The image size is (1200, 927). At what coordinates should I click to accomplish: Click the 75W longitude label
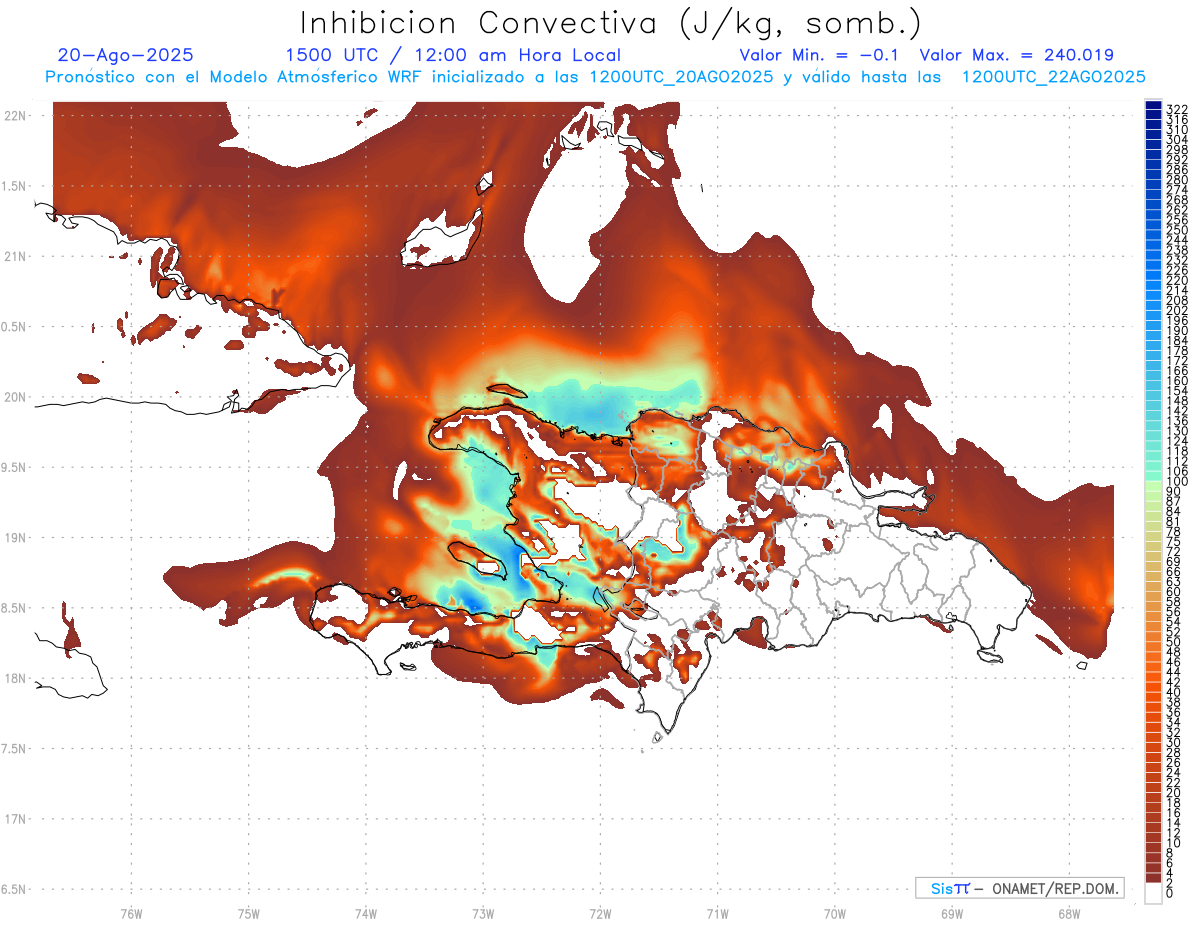pyautogui.click(x=249, y=913)
